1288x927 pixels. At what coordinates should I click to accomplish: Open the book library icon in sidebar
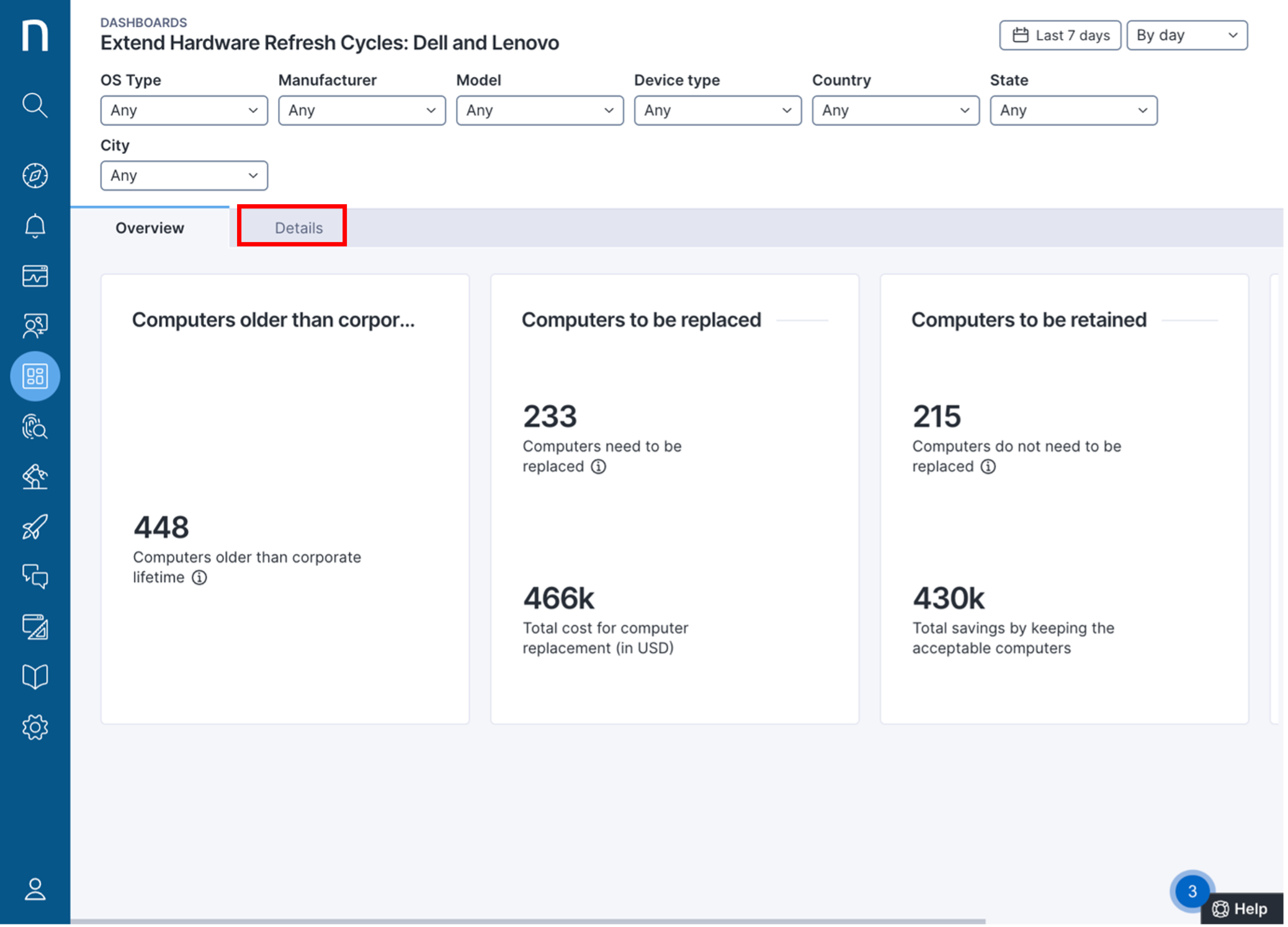(x=35, y=677)
